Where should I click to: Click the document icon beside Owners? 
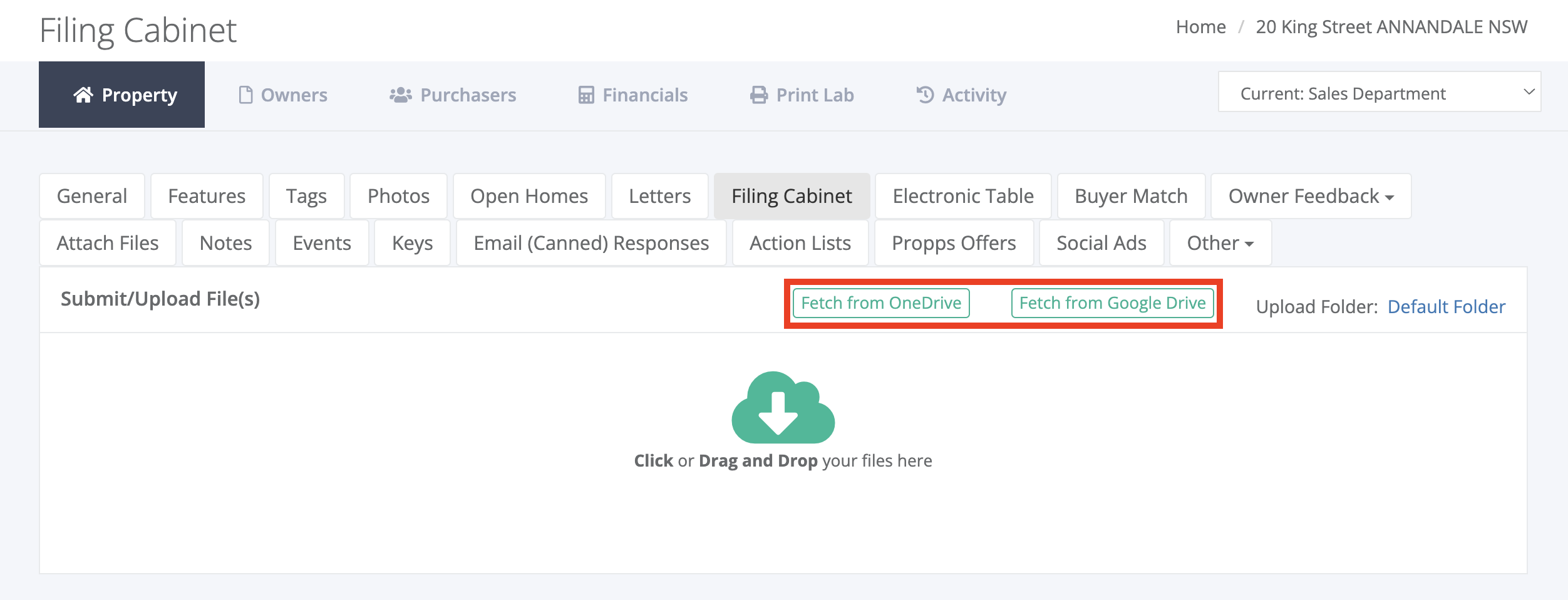pos(245,95)
